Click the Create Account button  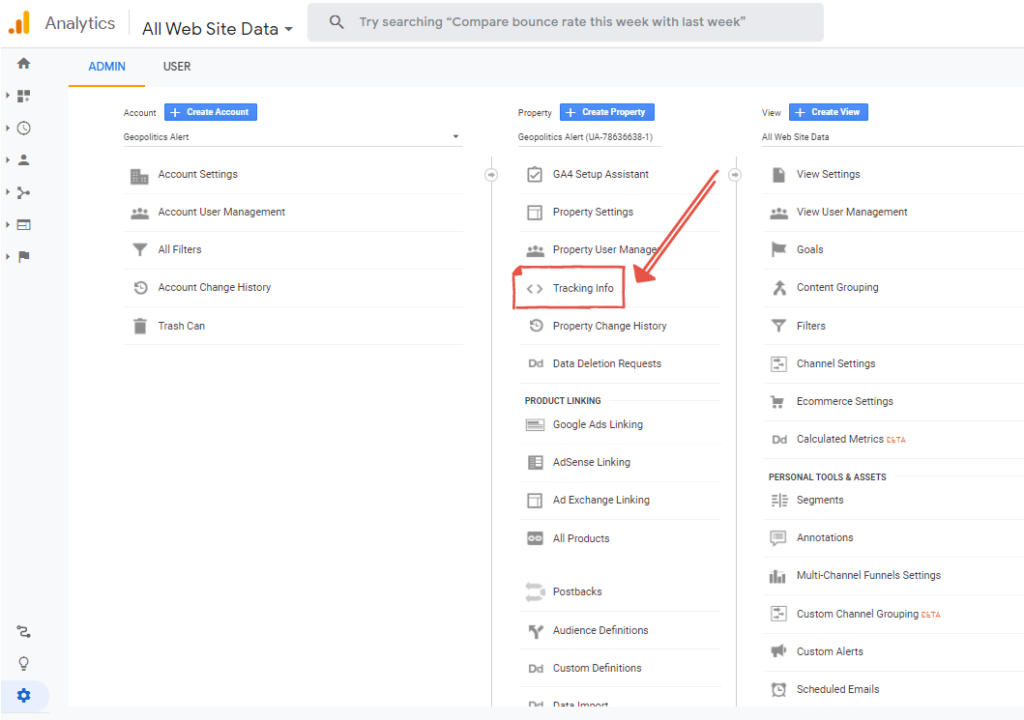tap(210, 112)
